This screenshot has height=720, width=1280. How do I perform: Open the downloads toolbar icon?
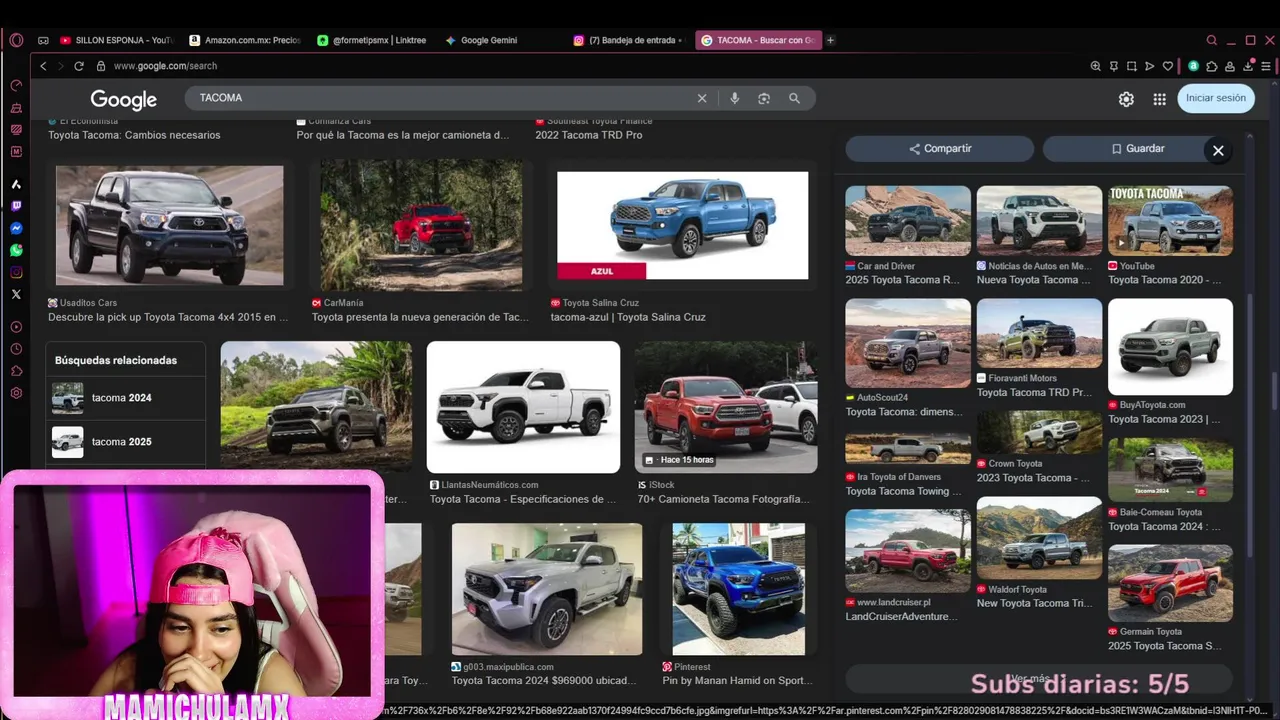pos(1248,66)
